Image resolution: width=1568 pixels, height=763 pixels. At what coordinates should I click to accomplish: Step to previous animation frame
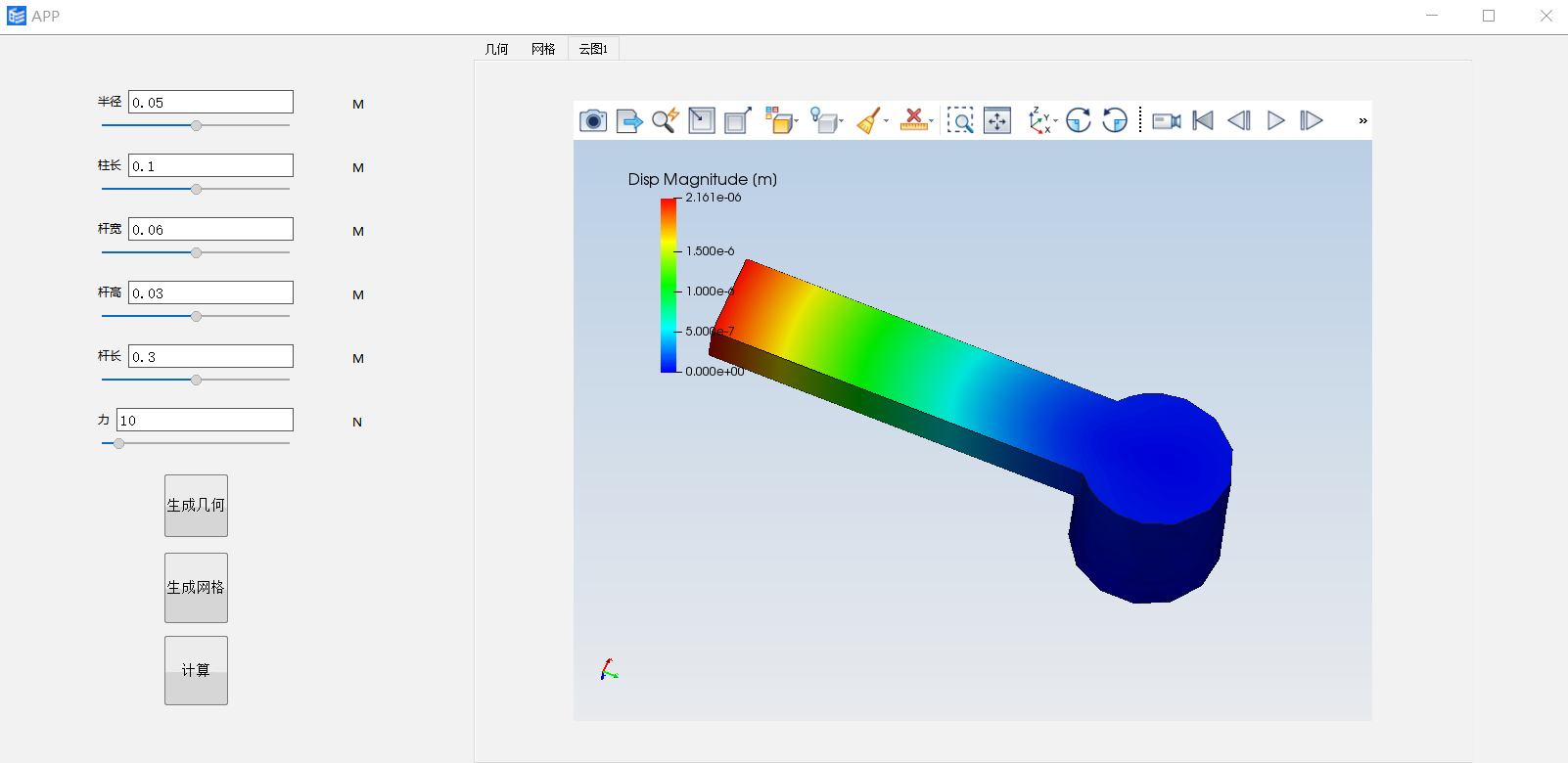tap(1239, 120)
